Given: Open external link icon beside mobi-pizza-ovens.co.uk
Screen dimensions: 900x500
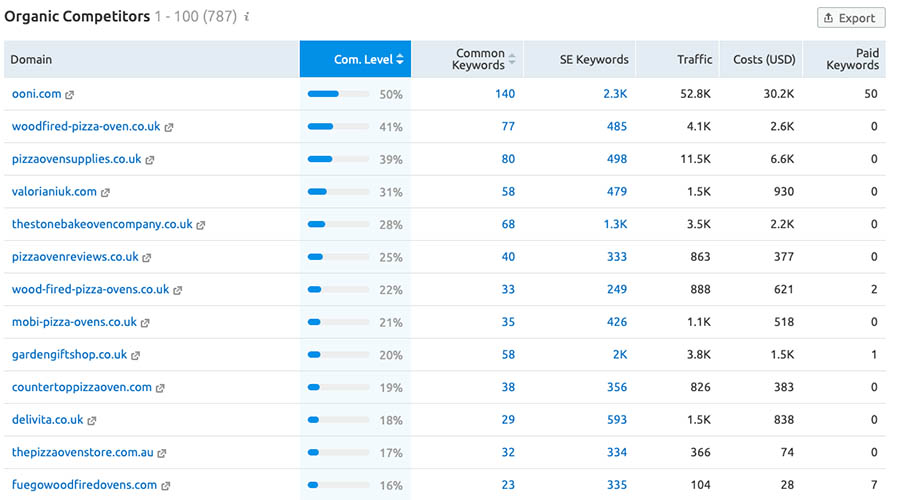Looking at the screenshot, I should [145, 323].
